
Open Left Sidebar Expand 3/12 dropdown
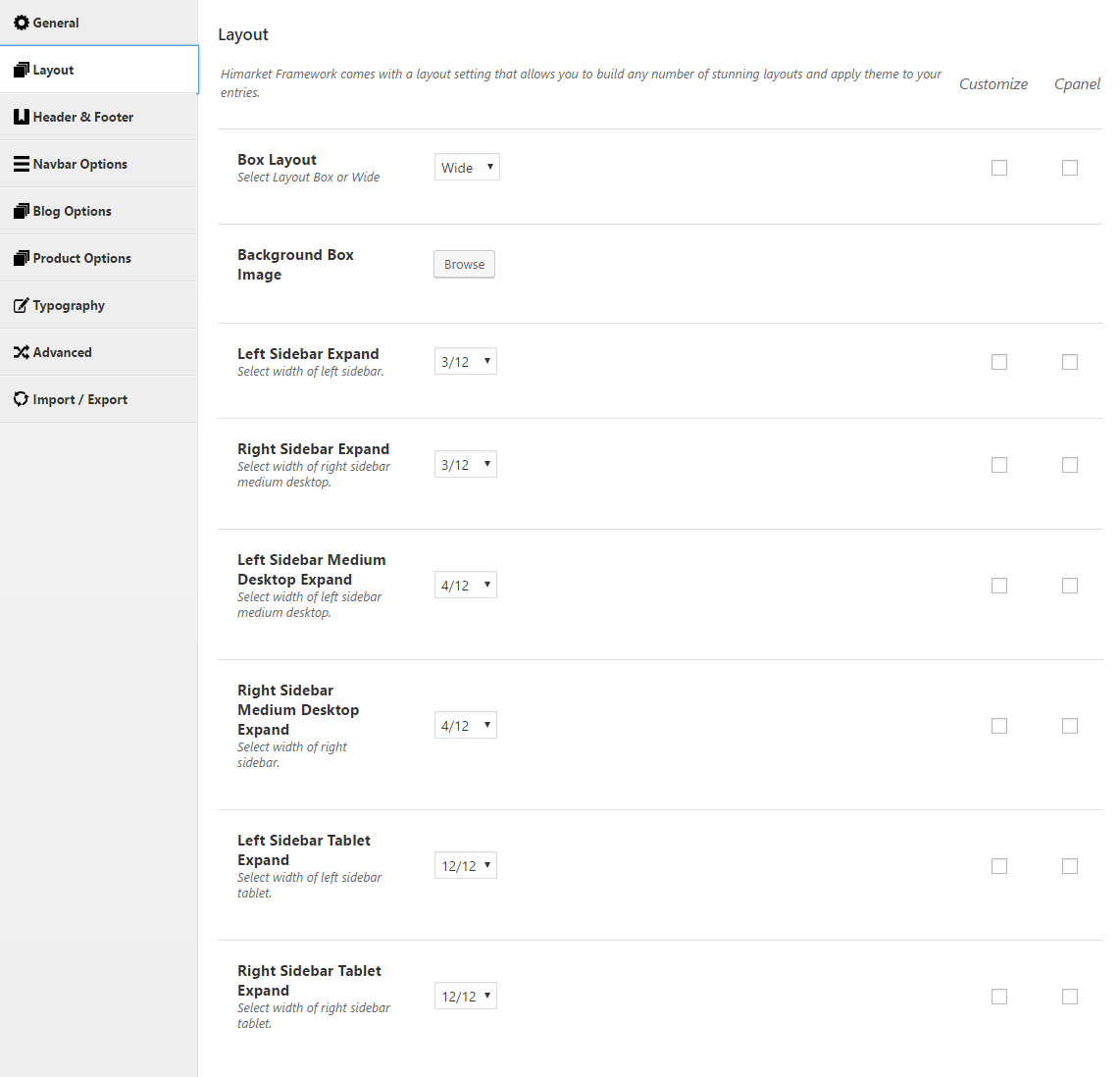pos(466,362)
